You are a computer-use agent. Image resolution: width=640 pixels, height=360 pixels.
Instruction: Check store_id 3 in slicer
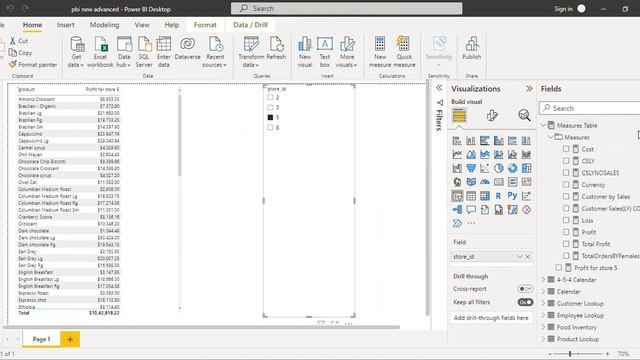tap(270, 108)
